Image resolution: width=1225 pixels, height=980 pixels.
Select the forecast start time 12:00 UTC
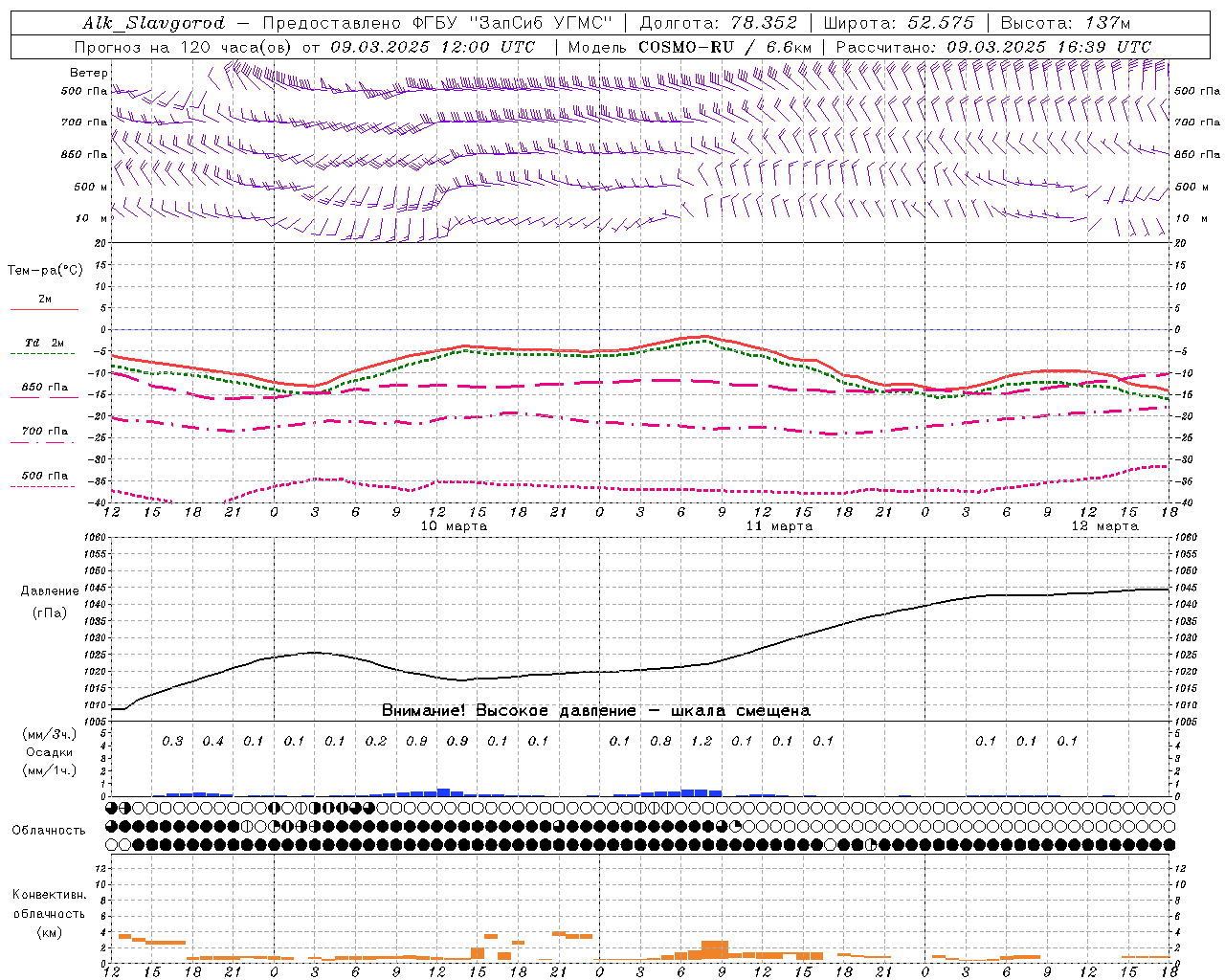pos(488,47)
